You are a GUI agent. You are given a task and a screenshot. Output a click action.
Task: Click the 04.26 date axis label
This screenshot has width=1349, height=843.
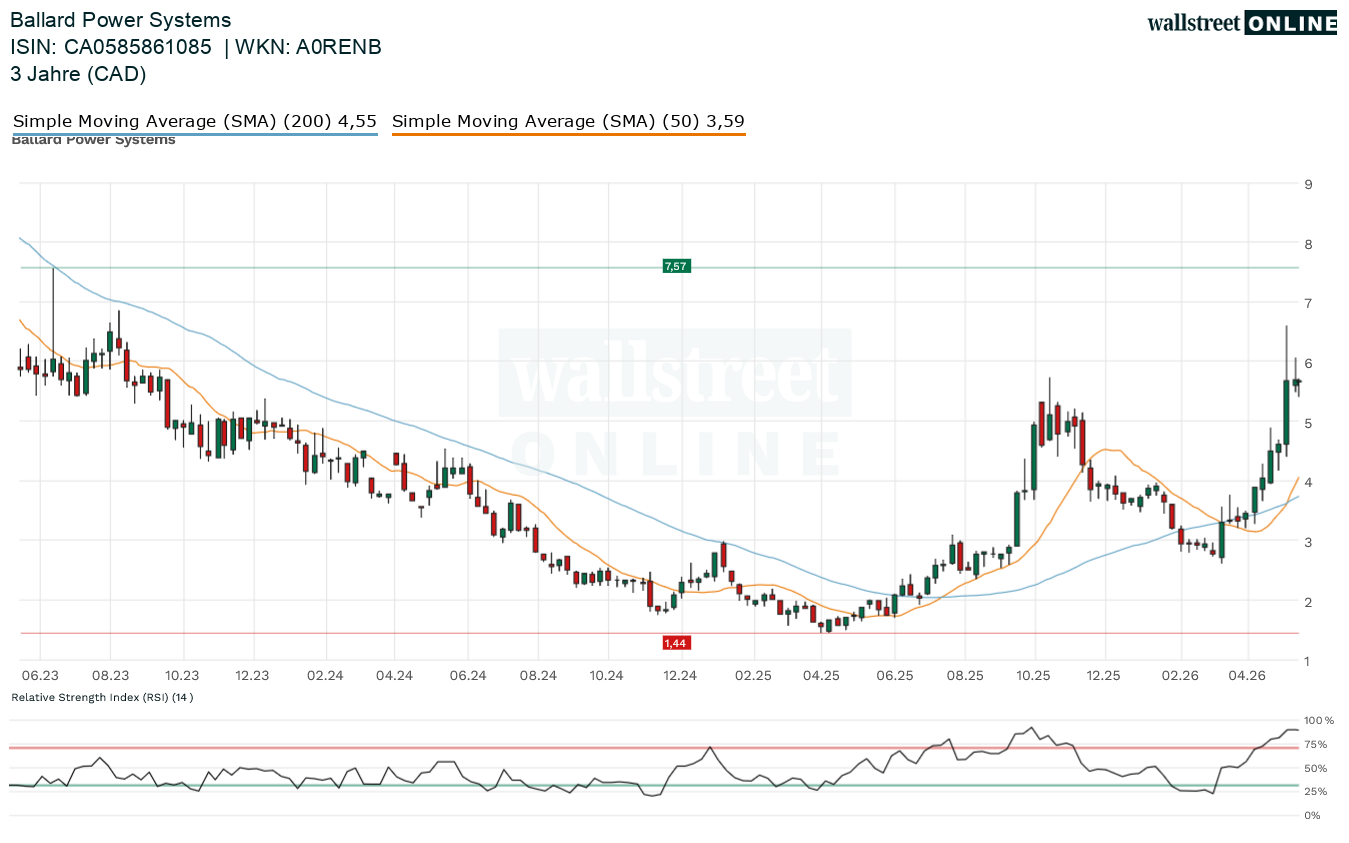point(1247,676)
